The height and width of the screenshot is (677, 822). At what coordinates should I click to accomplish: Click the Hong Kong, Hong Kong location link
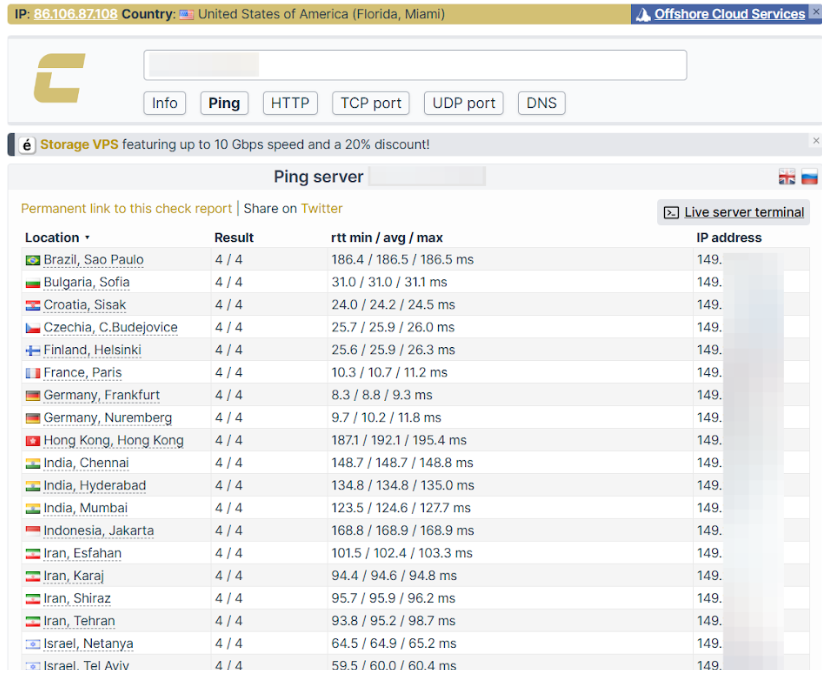tap(114, 441)
